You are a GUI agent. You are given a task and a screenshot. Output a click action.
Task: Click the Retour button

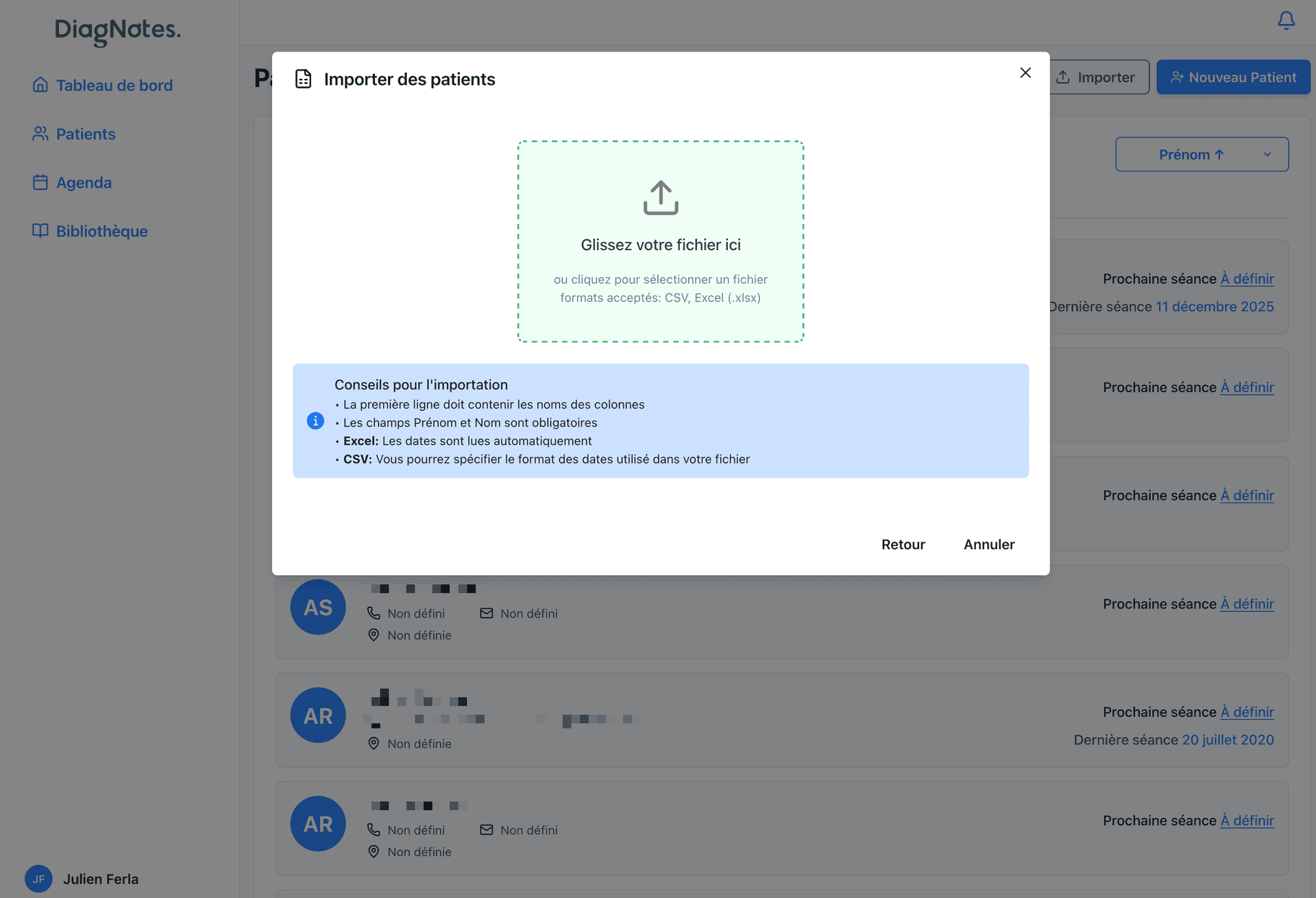coord(903,544)
